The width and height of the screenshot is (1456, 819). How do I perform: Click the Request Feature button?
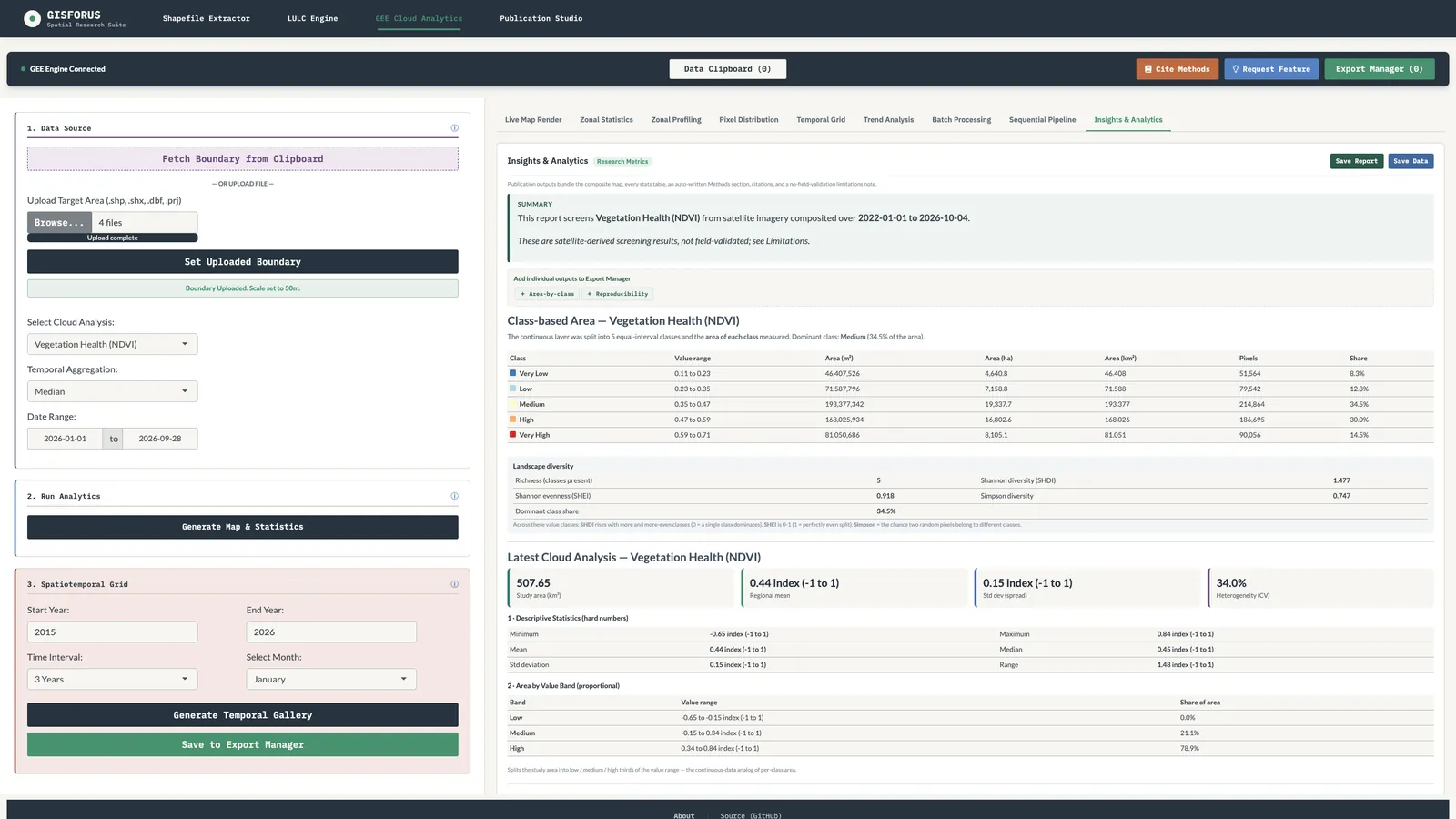(x=1271, y=69)
